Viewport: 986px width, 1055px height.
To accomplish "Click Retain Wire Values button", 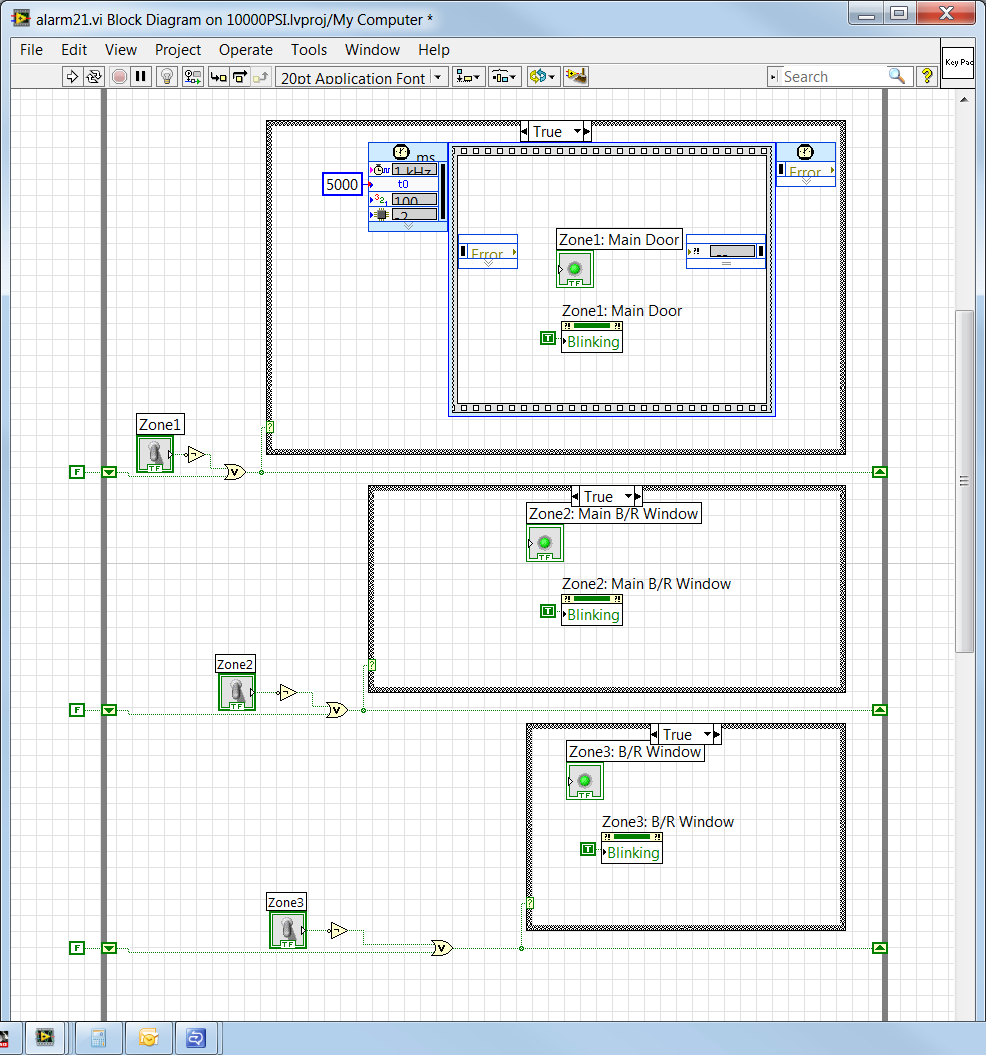I will coord(192,77).
